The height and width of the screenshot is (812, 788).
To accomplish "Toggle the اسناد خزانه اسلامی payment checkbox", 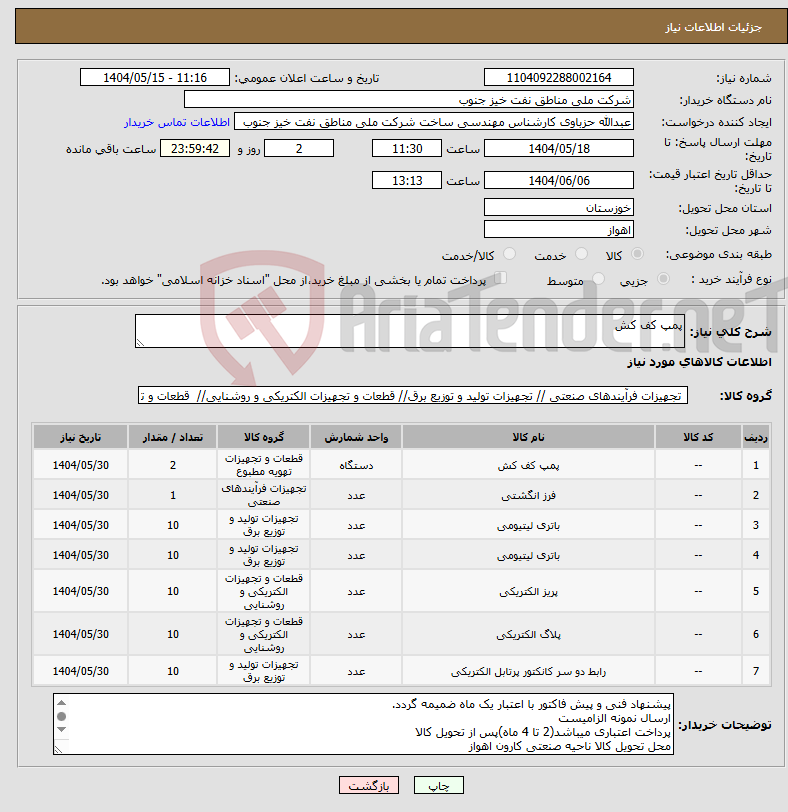I will point(500,278).
